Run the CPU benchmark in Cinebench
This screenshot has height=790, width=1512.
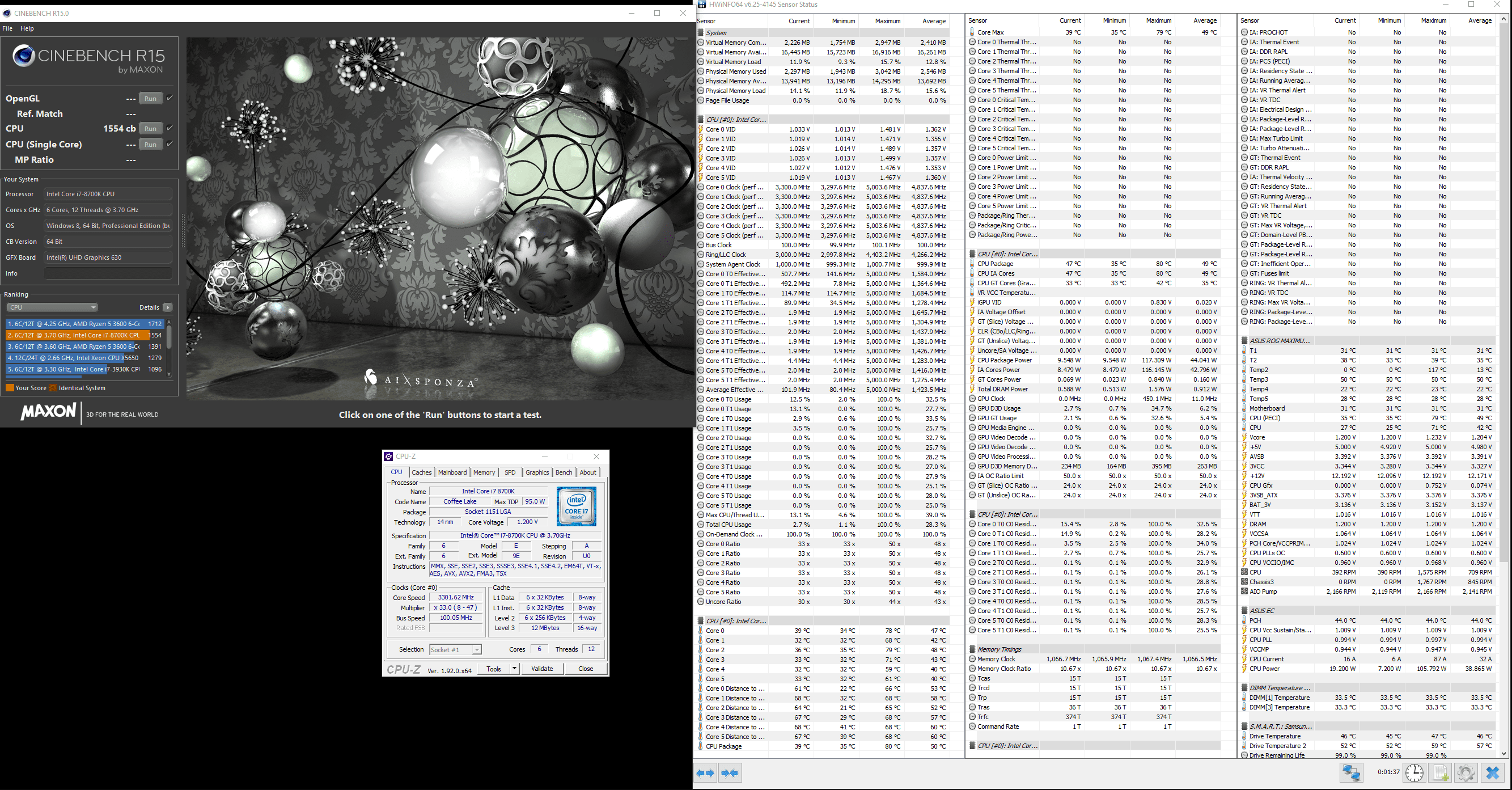(150, 128)
